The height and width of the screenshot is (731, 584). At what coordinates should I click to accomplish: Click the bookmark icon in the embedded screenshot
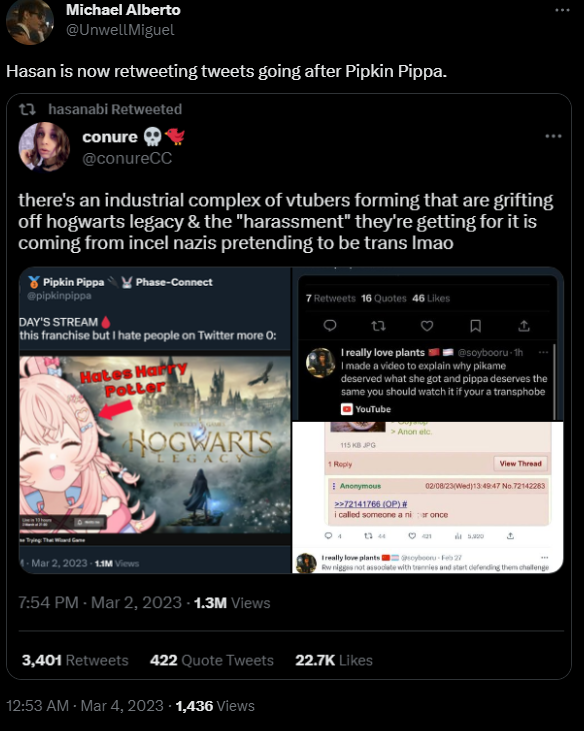pos(475,325)
